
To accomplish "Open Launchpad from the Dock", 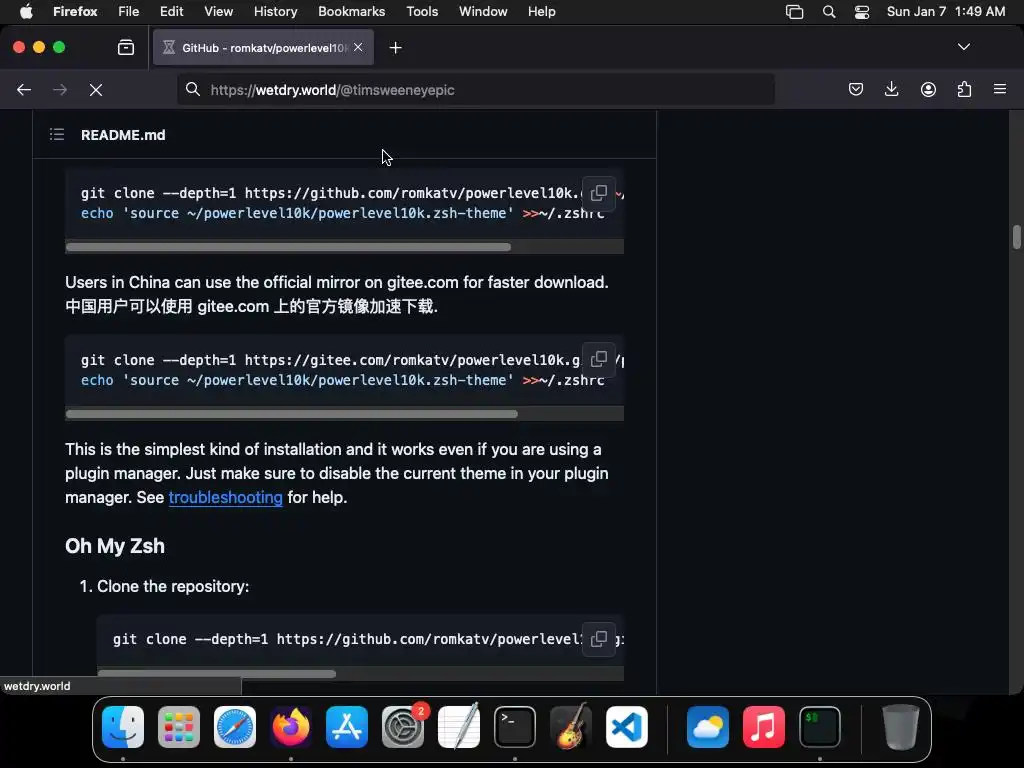I will pyautogui.click(x=179, y=727).
